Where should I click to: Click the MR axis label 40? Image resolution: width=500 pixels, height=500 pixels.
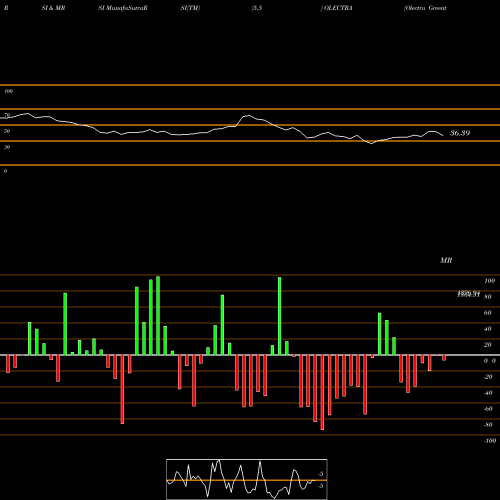(x=488, y=329)
